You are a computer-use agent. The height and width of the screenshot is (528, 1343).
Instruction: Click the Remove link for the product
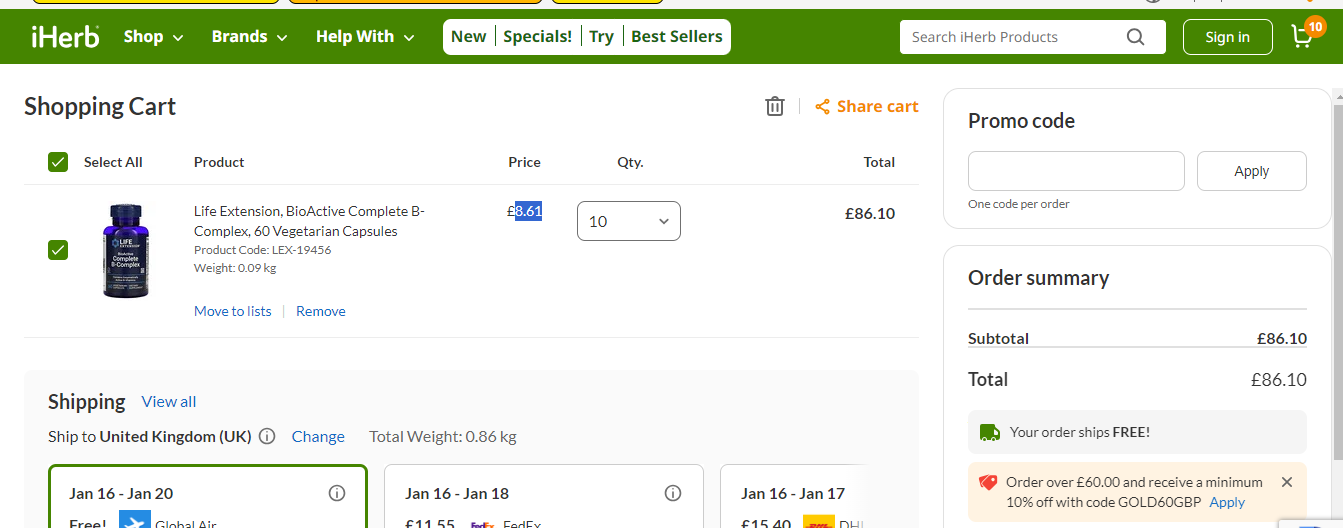321,311
